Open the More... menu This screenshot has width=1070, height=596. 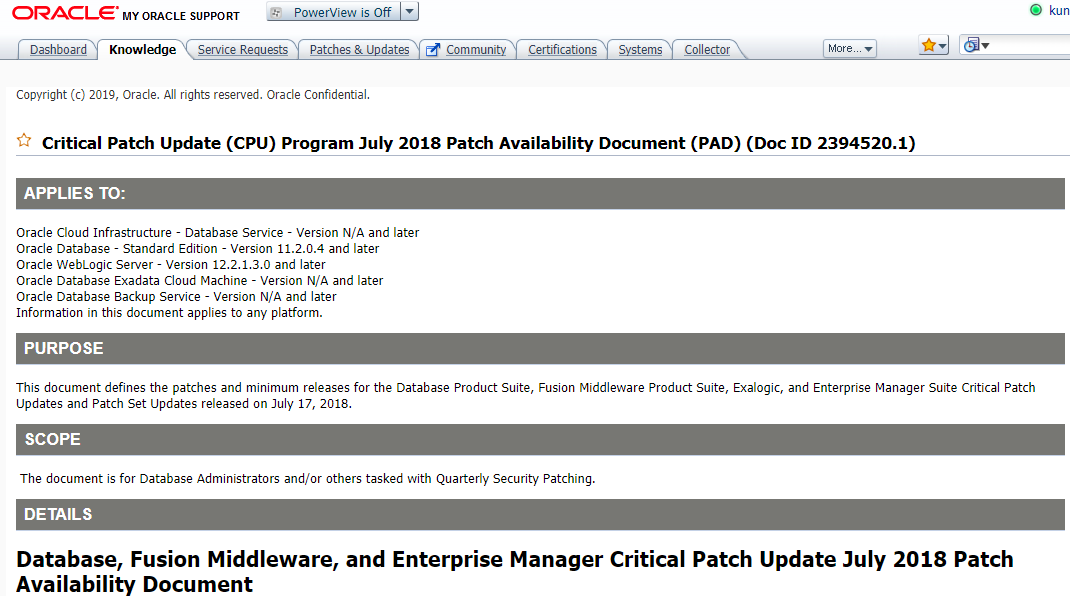click(850, 48)
